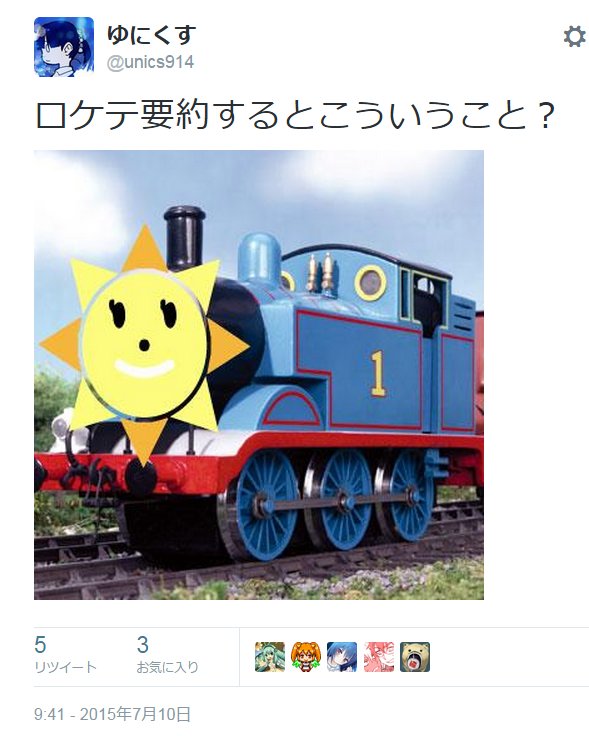
Task: Click the favorites count number 3
Action: 143,644
